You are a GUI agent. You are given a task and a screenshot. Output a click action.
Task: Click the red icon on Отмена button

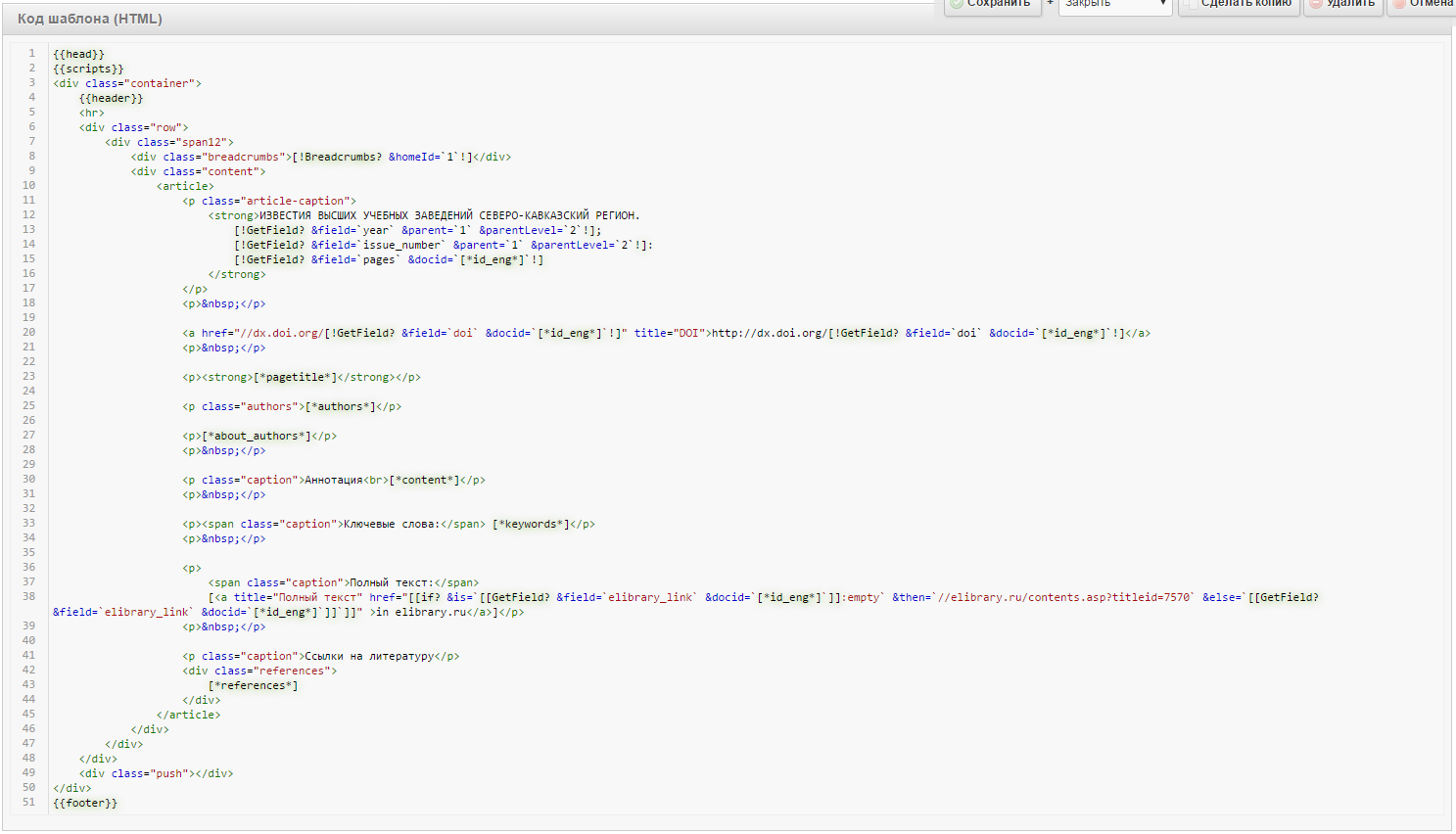1400,4
